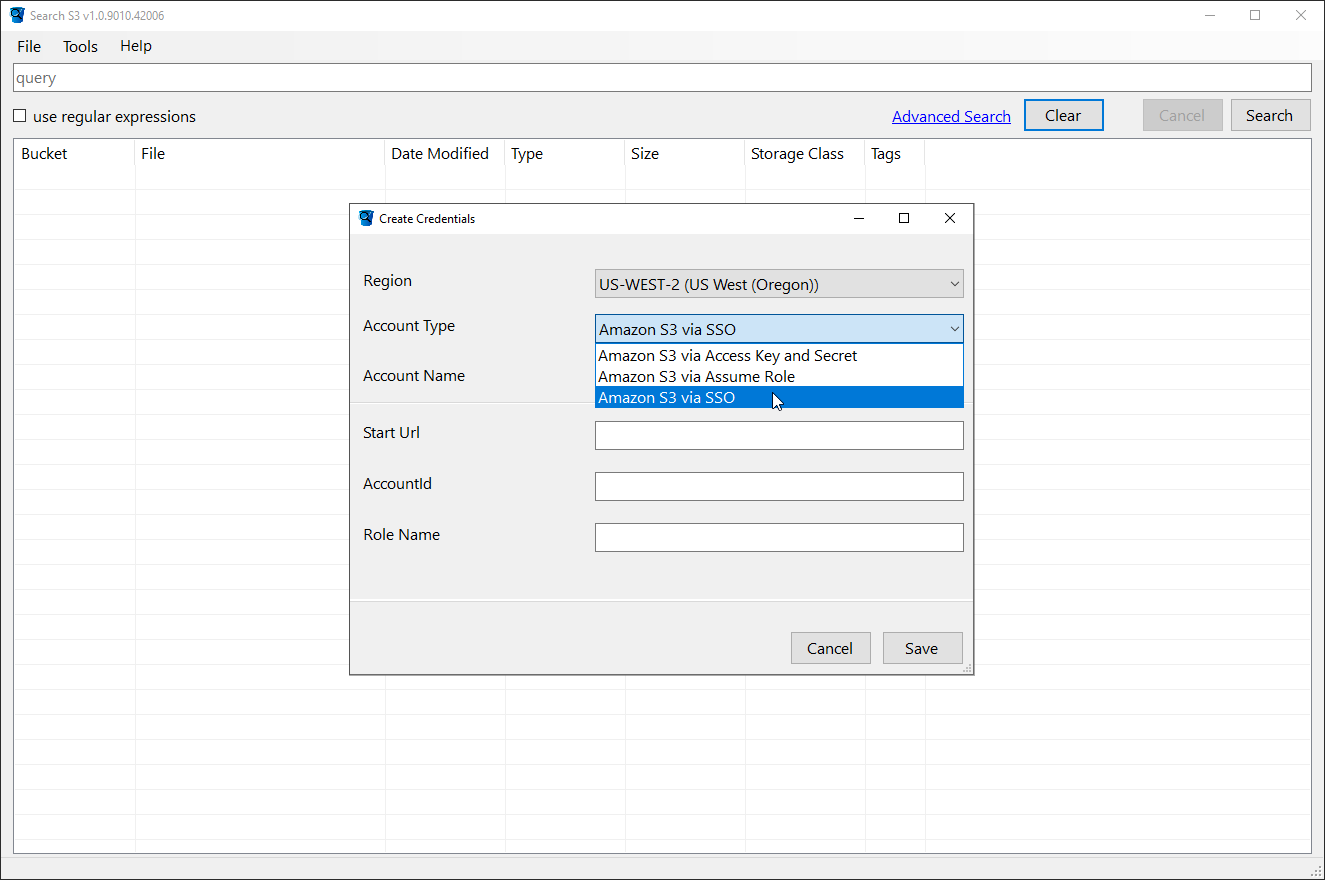Screen dimensions: 1325x880
Task: Click the Search S3 app icon in the title bar
Action: click(16, 15)
